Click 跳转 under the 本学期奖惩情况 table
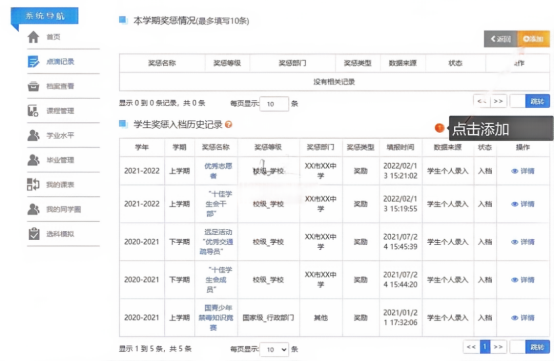This screenshot has width=554, height=361. 537,101
